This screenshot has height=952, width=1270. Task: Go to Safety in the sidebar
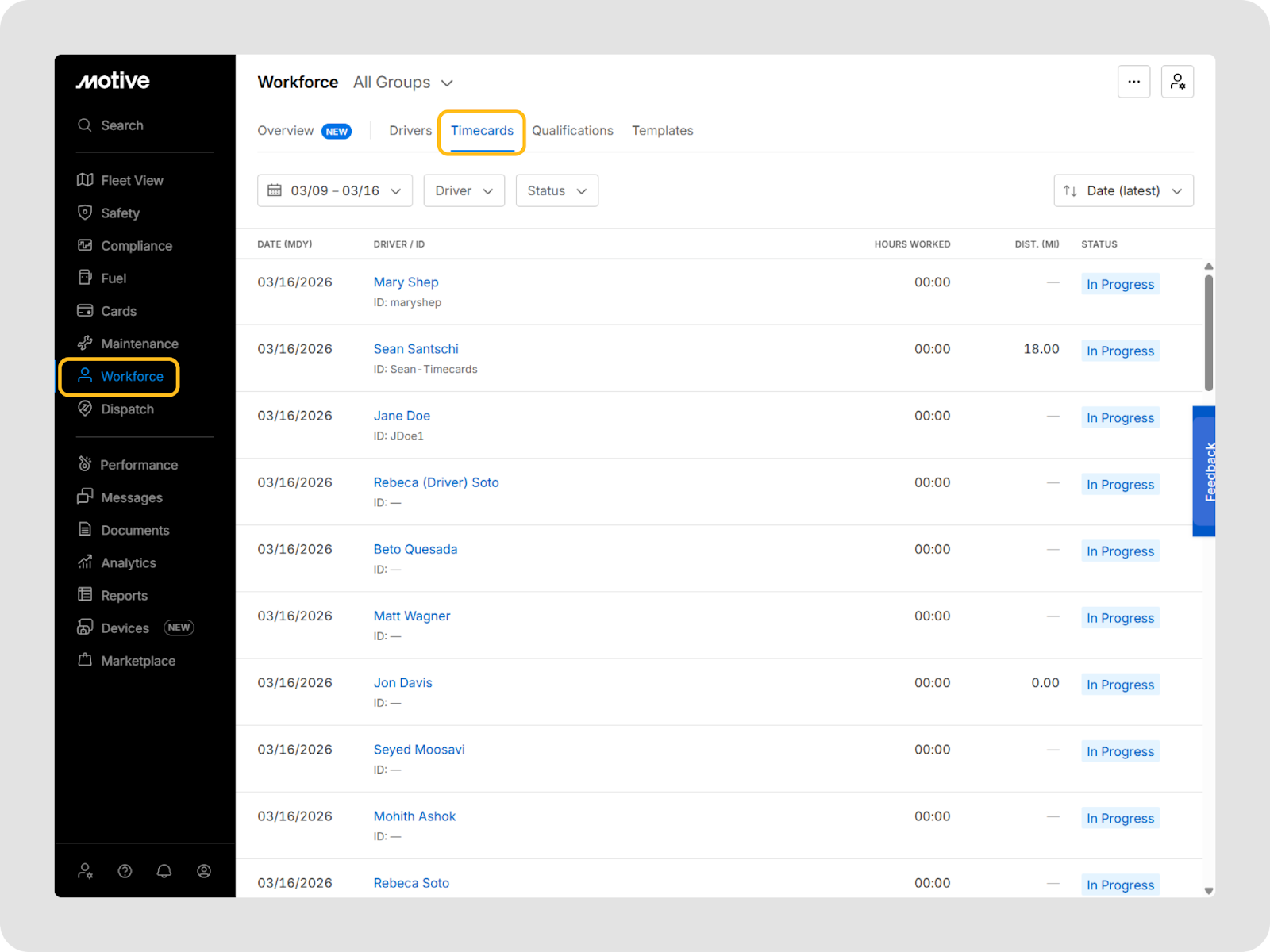120,213
